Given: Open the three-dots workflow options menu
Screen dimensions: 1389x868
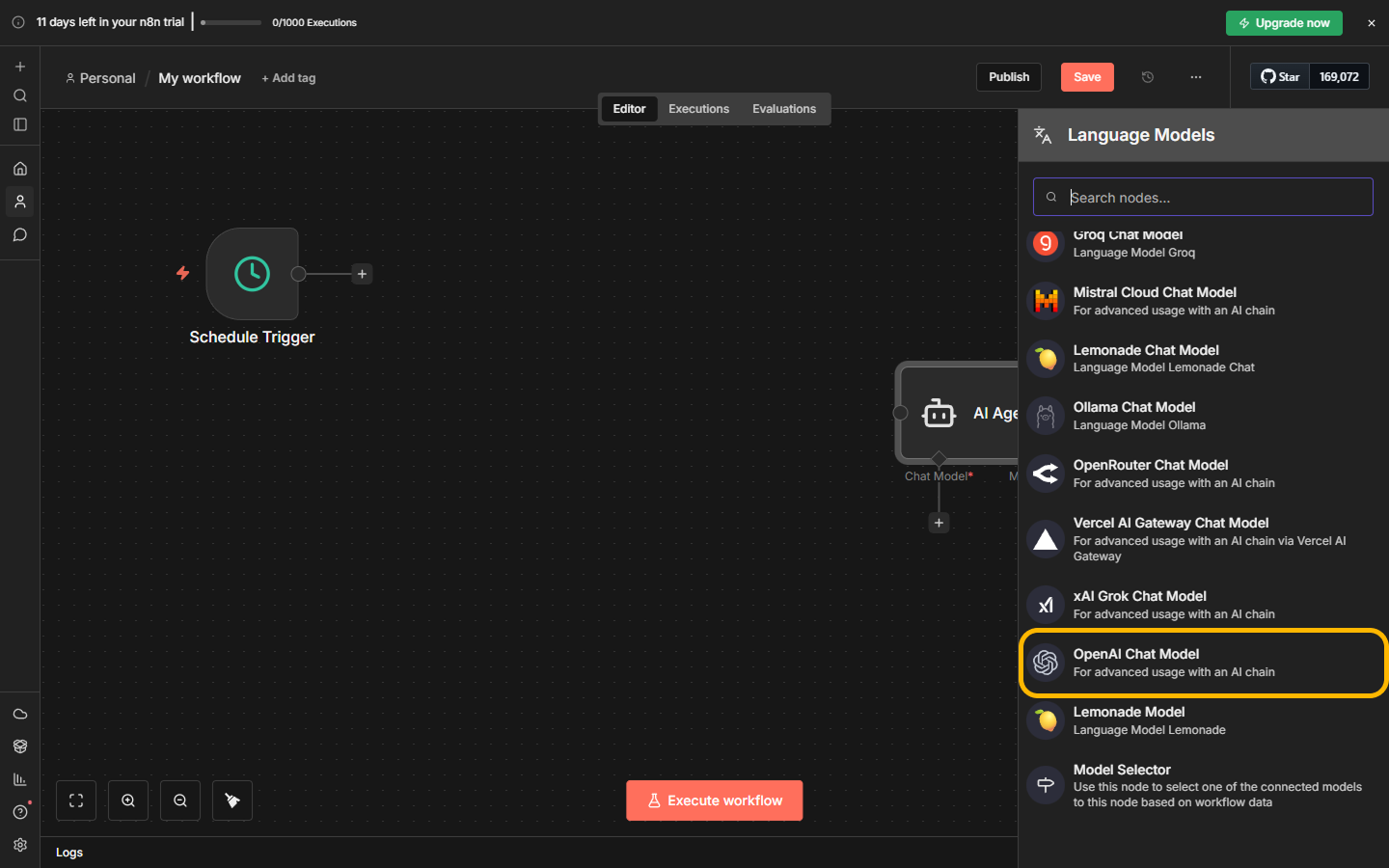Looking at the screenshot, I should 1196,77.
